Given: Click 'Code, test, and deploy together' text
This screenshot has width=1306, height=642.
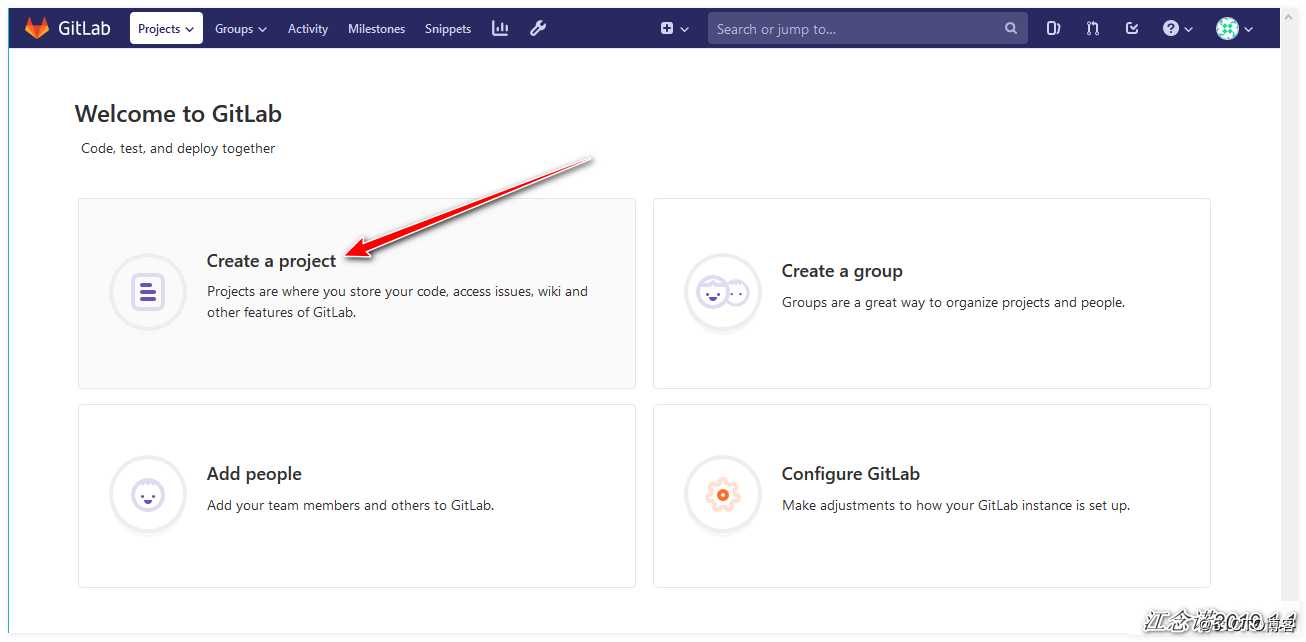Looking at the screenshot, I should click(x=178, y=148).
